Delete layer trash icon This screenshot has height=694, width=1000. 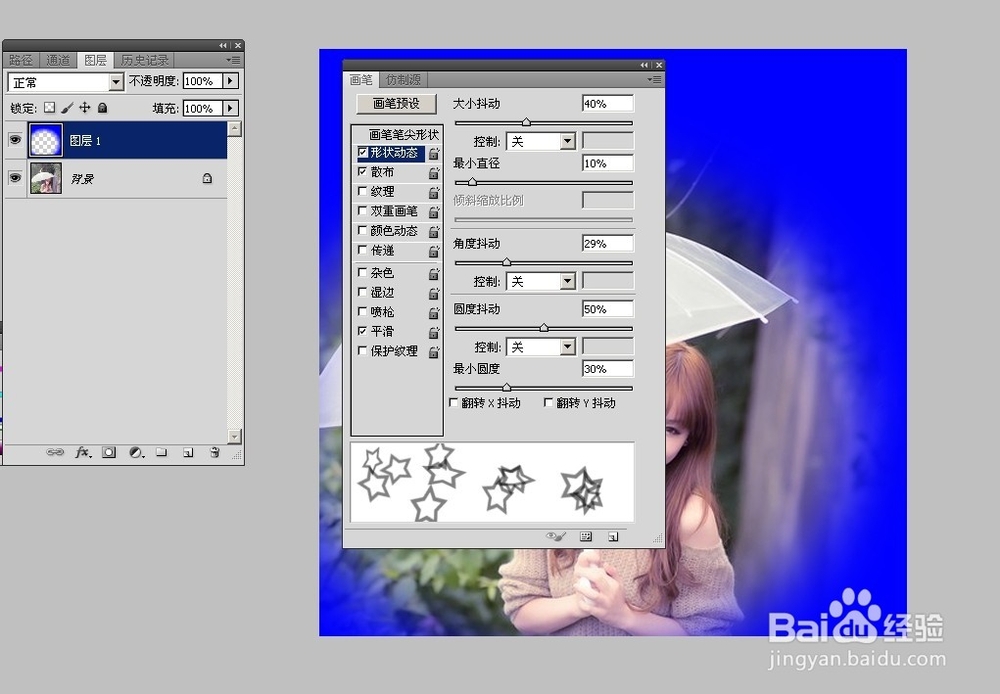215,452
